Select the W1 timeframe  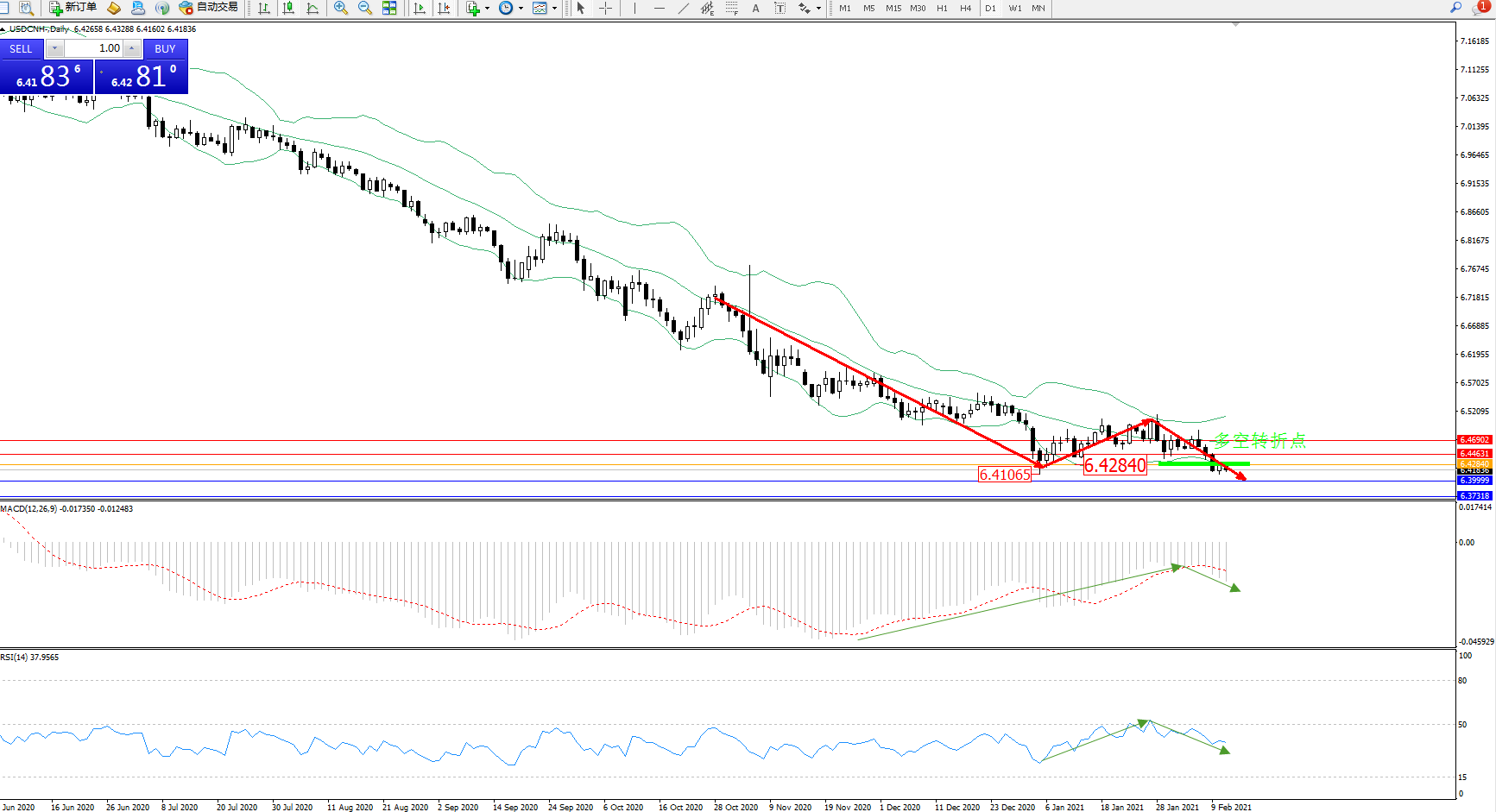(1014, 8)
